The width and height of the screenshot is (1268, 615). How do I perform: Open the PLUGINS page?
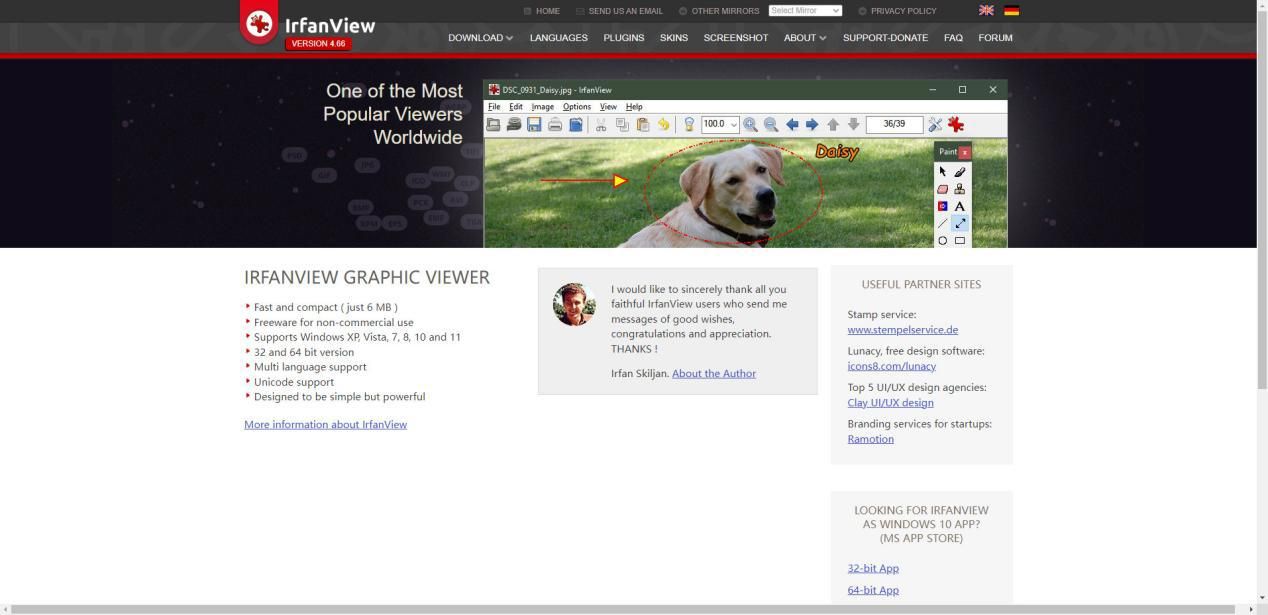pyautogui.click(x=624, y=38)
